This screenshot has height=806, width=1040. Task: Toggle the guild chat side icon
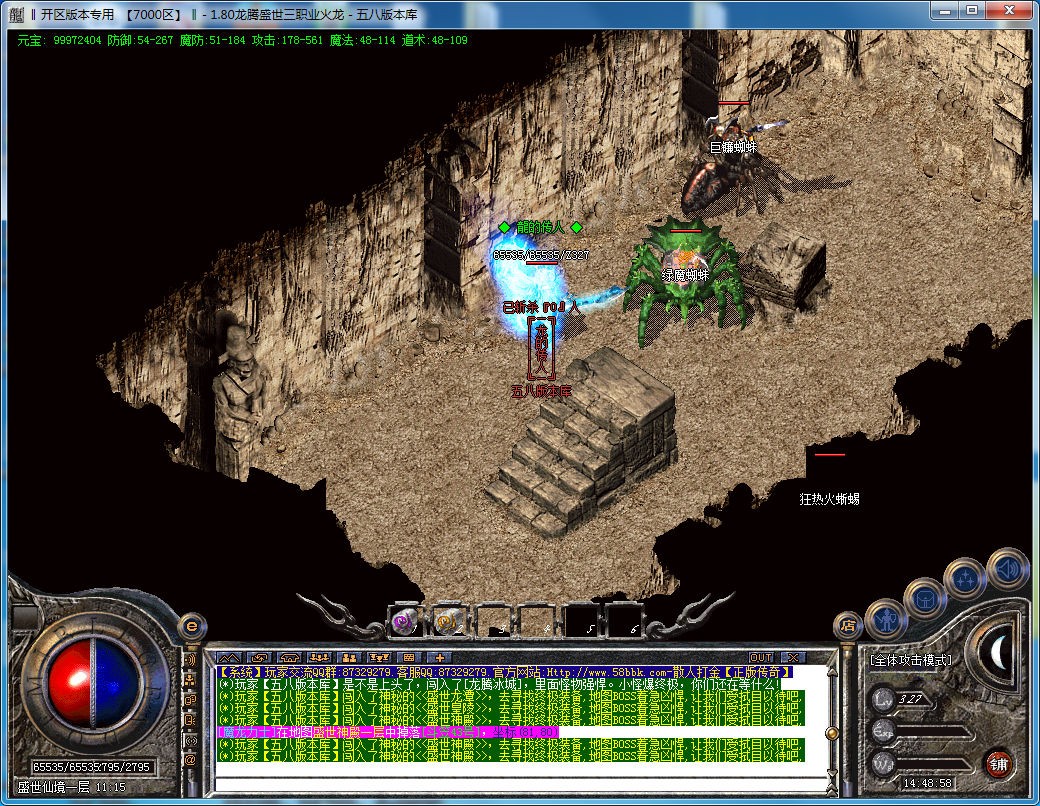[190, 700]
